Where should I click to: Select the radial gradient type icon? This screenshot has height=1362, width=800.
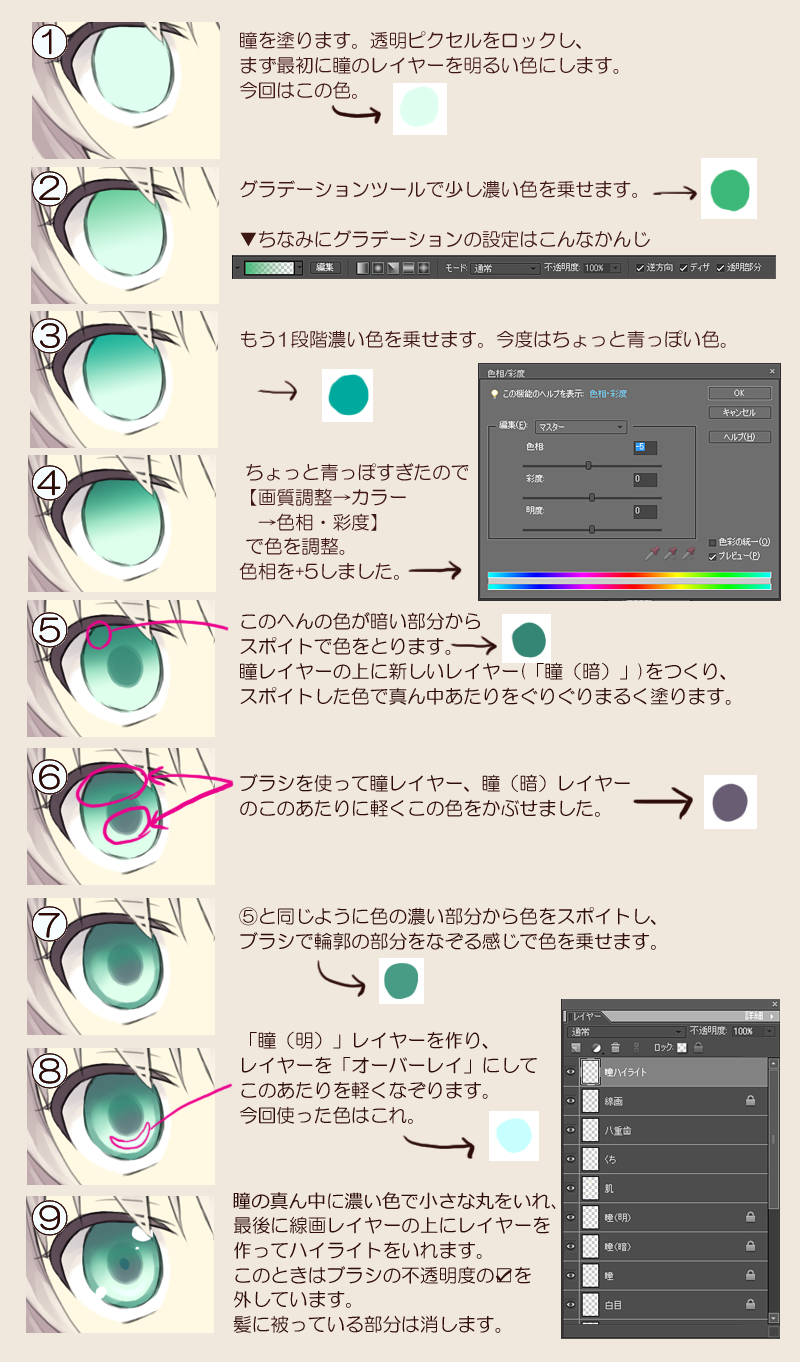(x=378, y=268)
